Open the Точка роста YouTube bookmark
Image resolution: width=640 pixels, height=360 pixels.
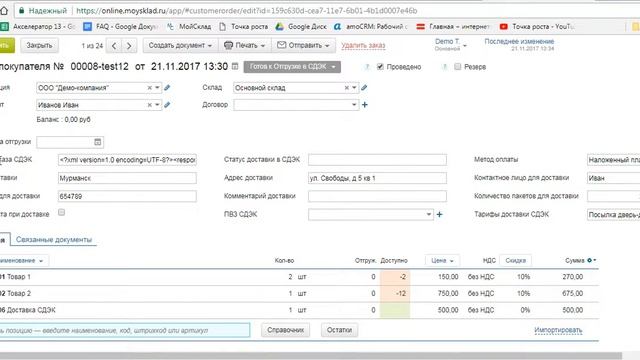pyautogui.click(x=537, y=27)
